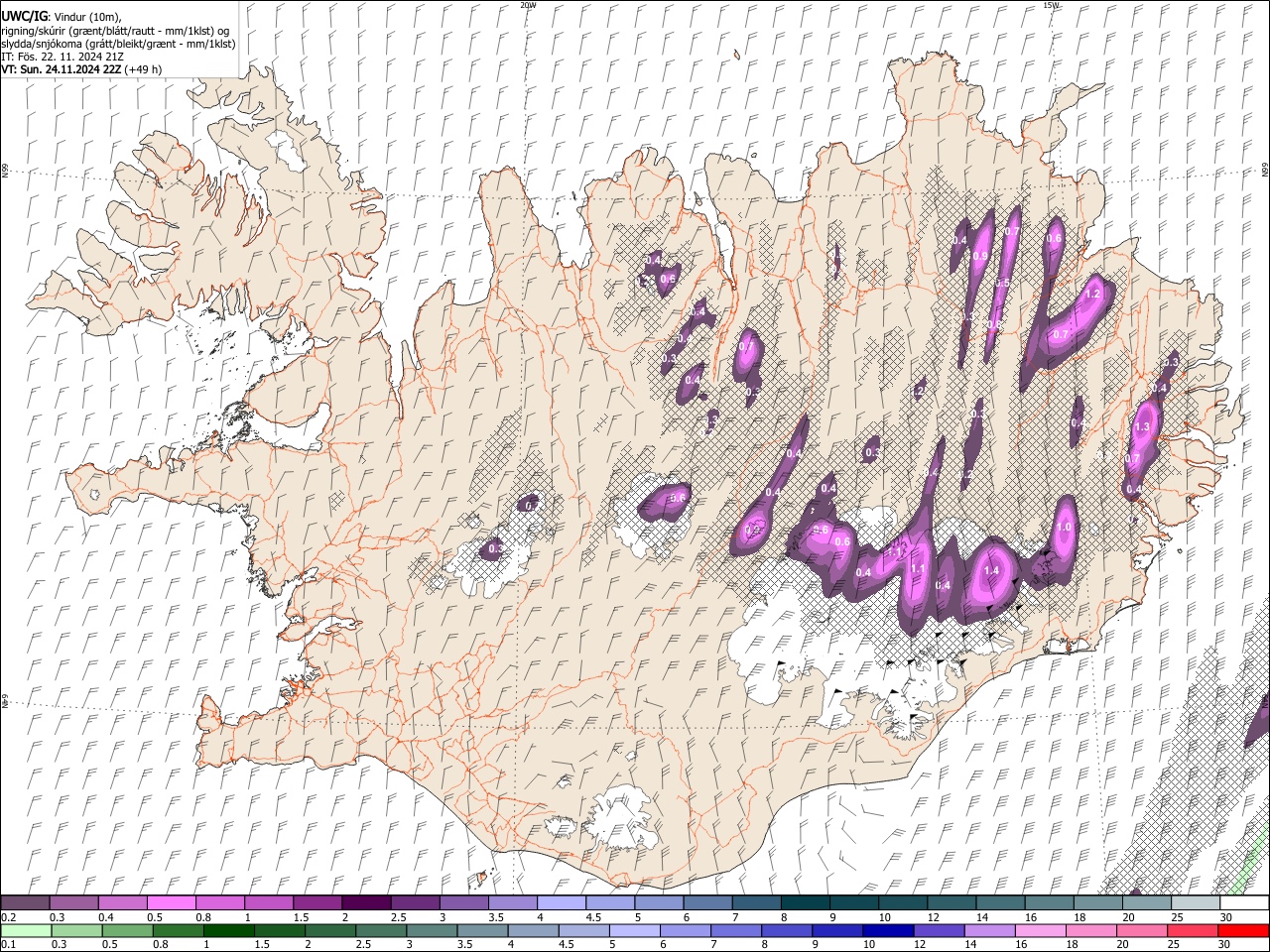The width and height of the screenshot is (1270, 952).
Task: Select dark teal snow swatch between 8 and 9
Action: 805,903
